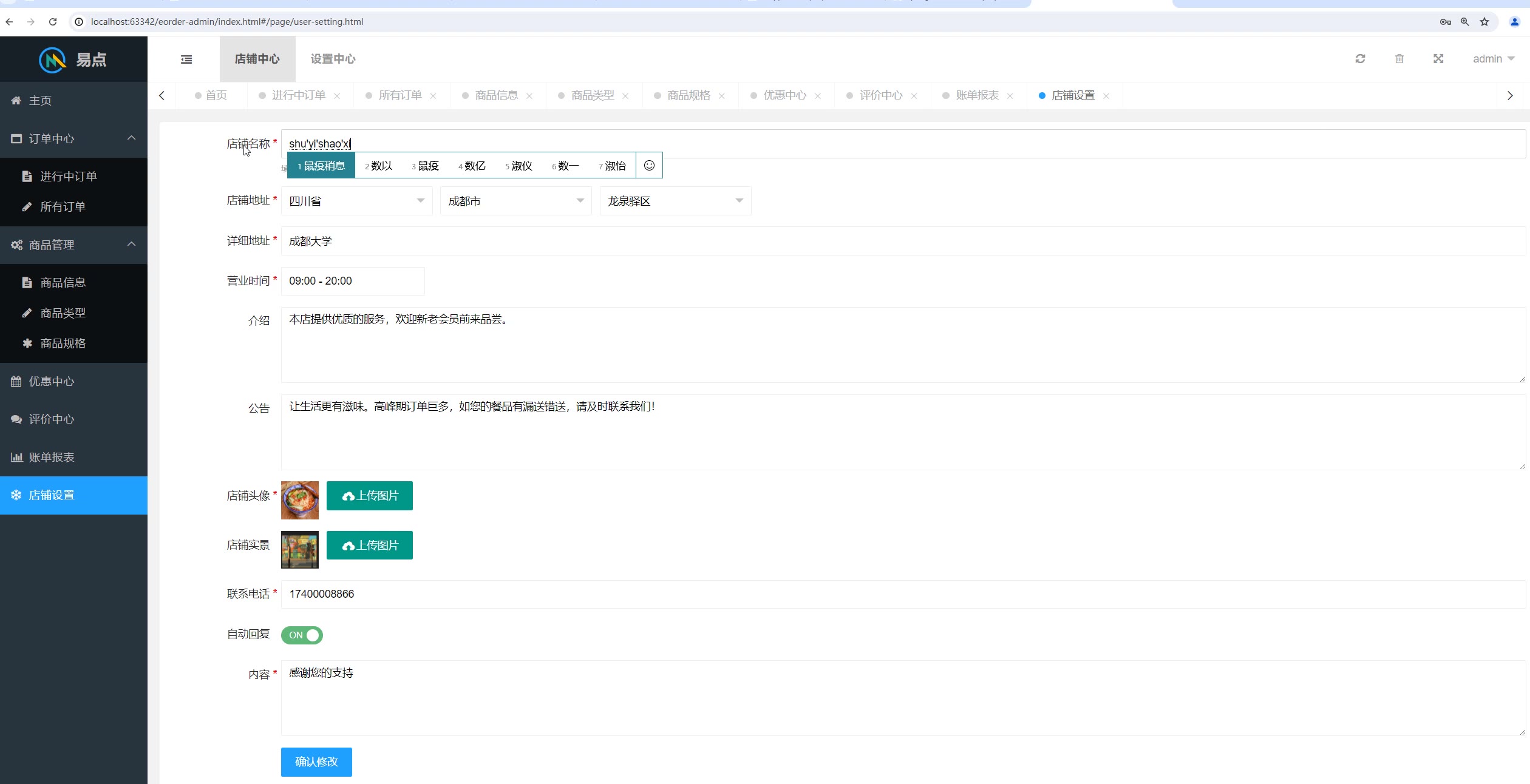Open the 龙泉驿区 district dropdown
This screenshot has height=784, width=1530.
(675, 201)
